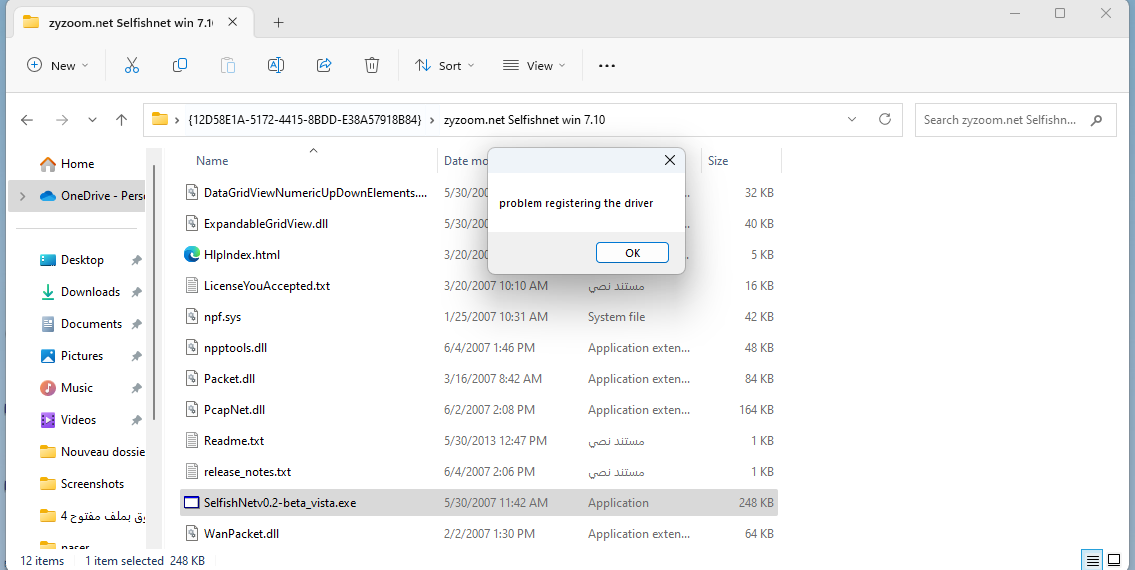The height and width of the screenshot is (570, 1135).
Task: Click the npf.sys file icon
Action: [x=192, y=317]
